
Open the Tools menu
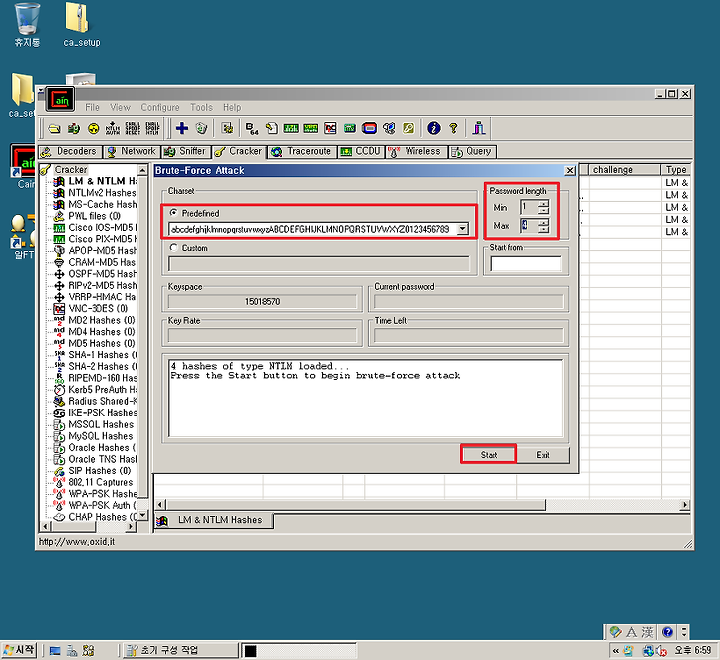(x=202, y=107)
